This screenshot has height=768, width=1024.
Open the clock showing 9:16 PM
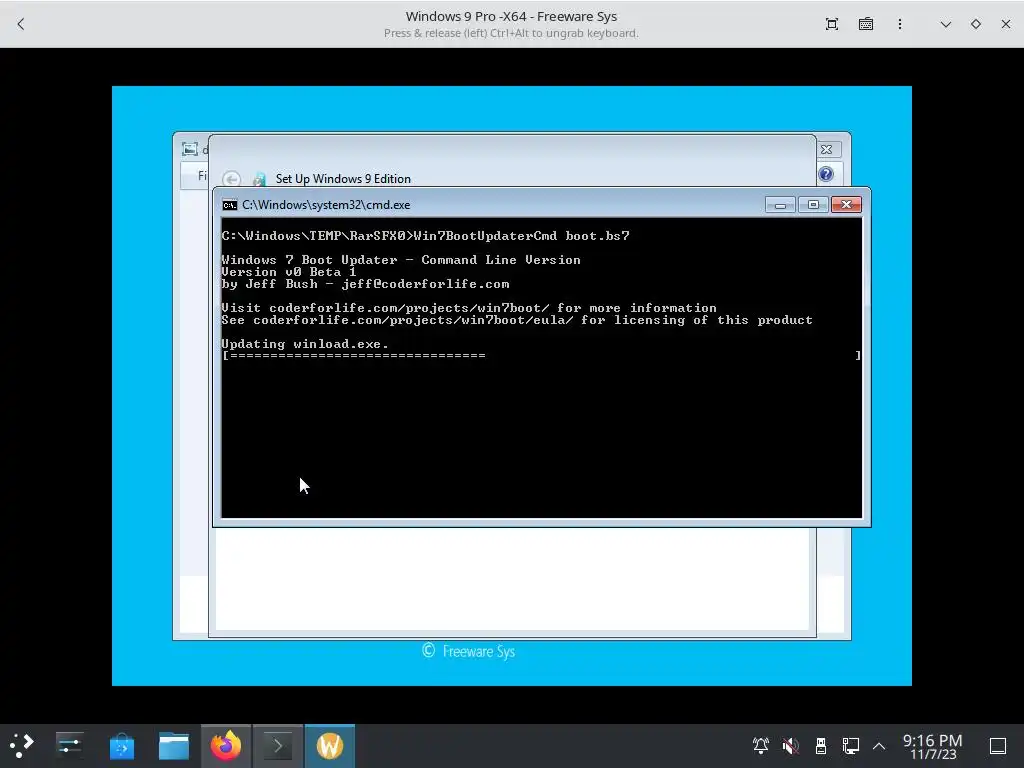tap(933, 746)
